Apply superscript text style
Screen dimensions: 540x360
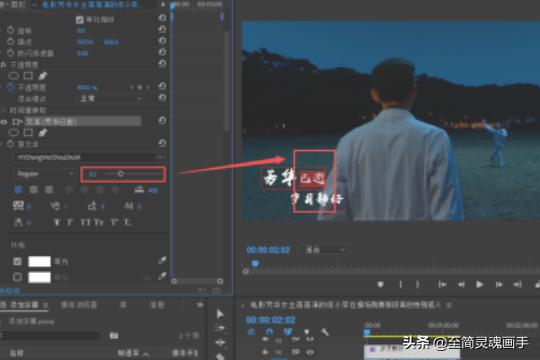click(x=114, y=222)
